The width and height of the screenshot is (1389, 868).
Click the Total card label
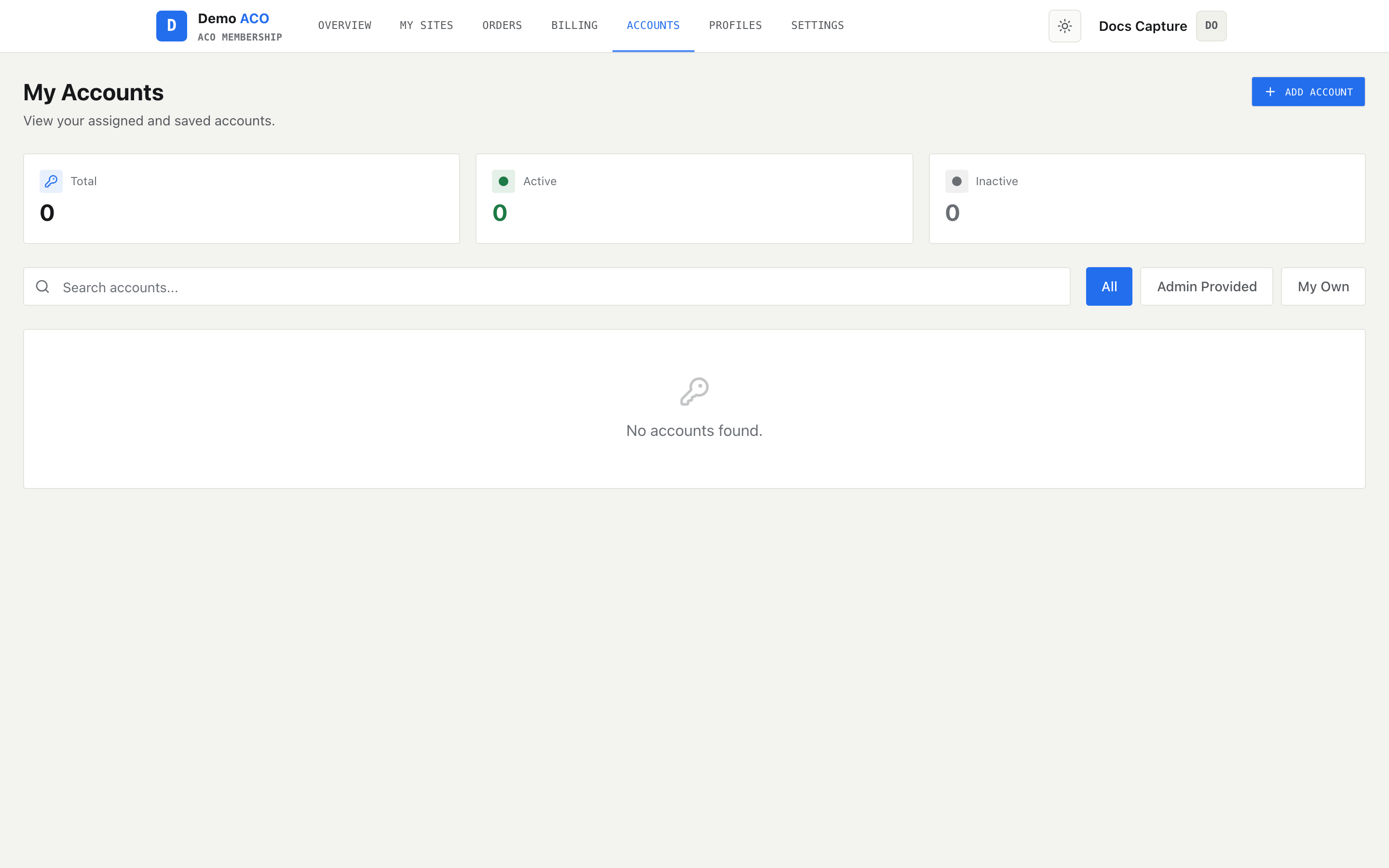[83, 181]
